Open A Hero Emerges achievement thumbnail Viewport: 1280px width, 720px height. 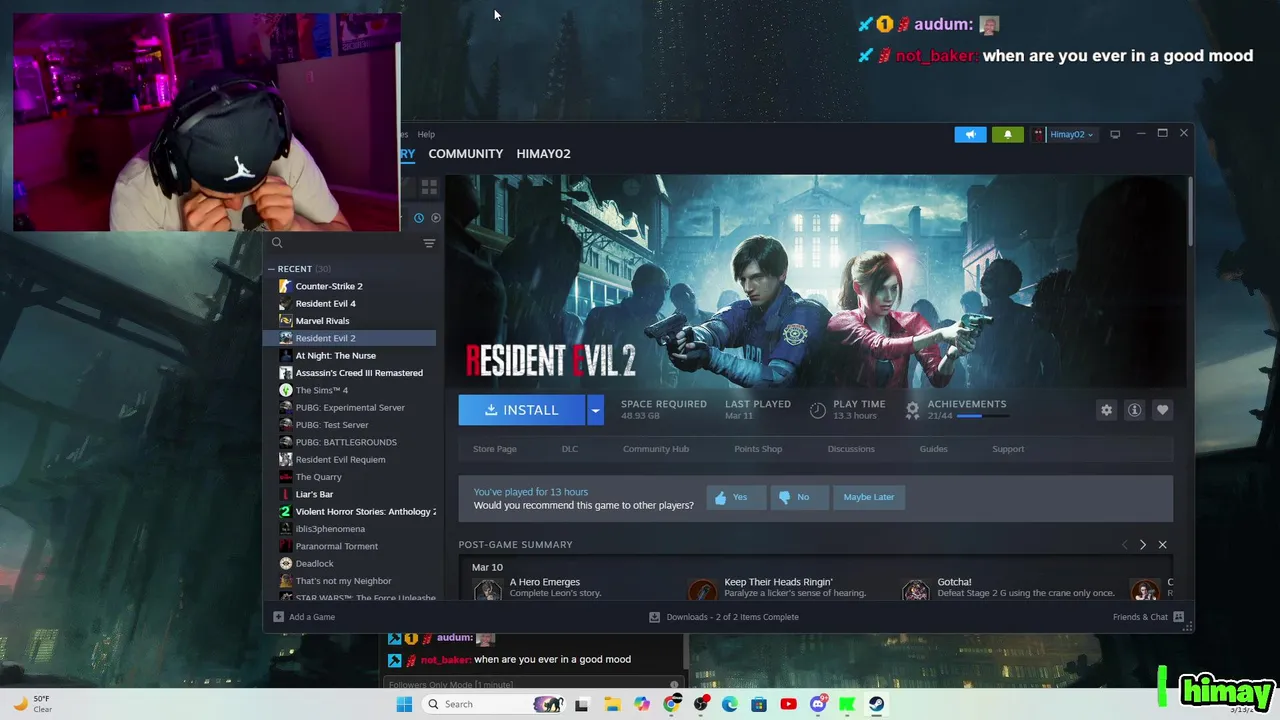[488, 590]
